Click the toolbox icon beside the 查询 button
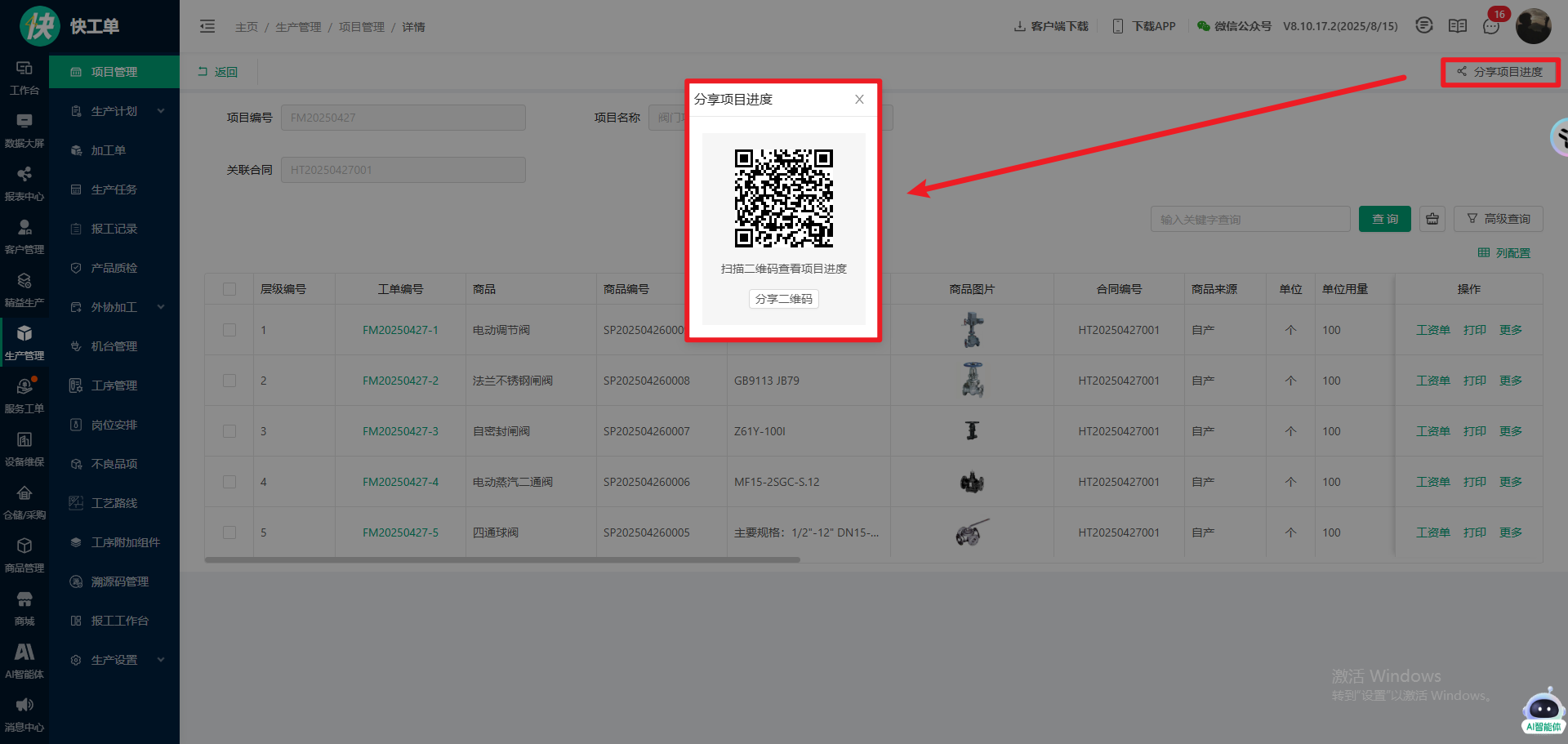1568x744 pixels. 1432,219
